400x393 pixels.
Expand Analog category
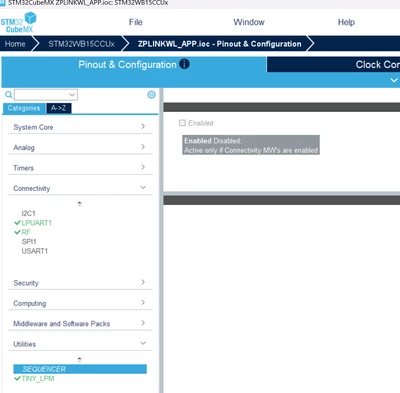pyautogui.click(x=80, y=147)
